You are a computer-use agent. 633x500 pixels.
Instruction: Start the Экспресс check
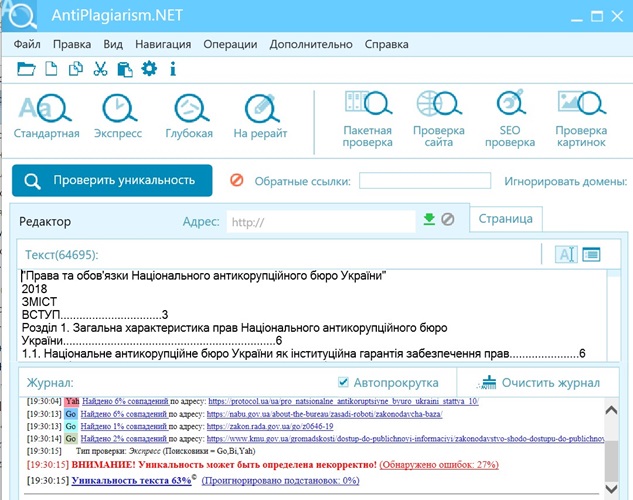[x=118, y=117]
